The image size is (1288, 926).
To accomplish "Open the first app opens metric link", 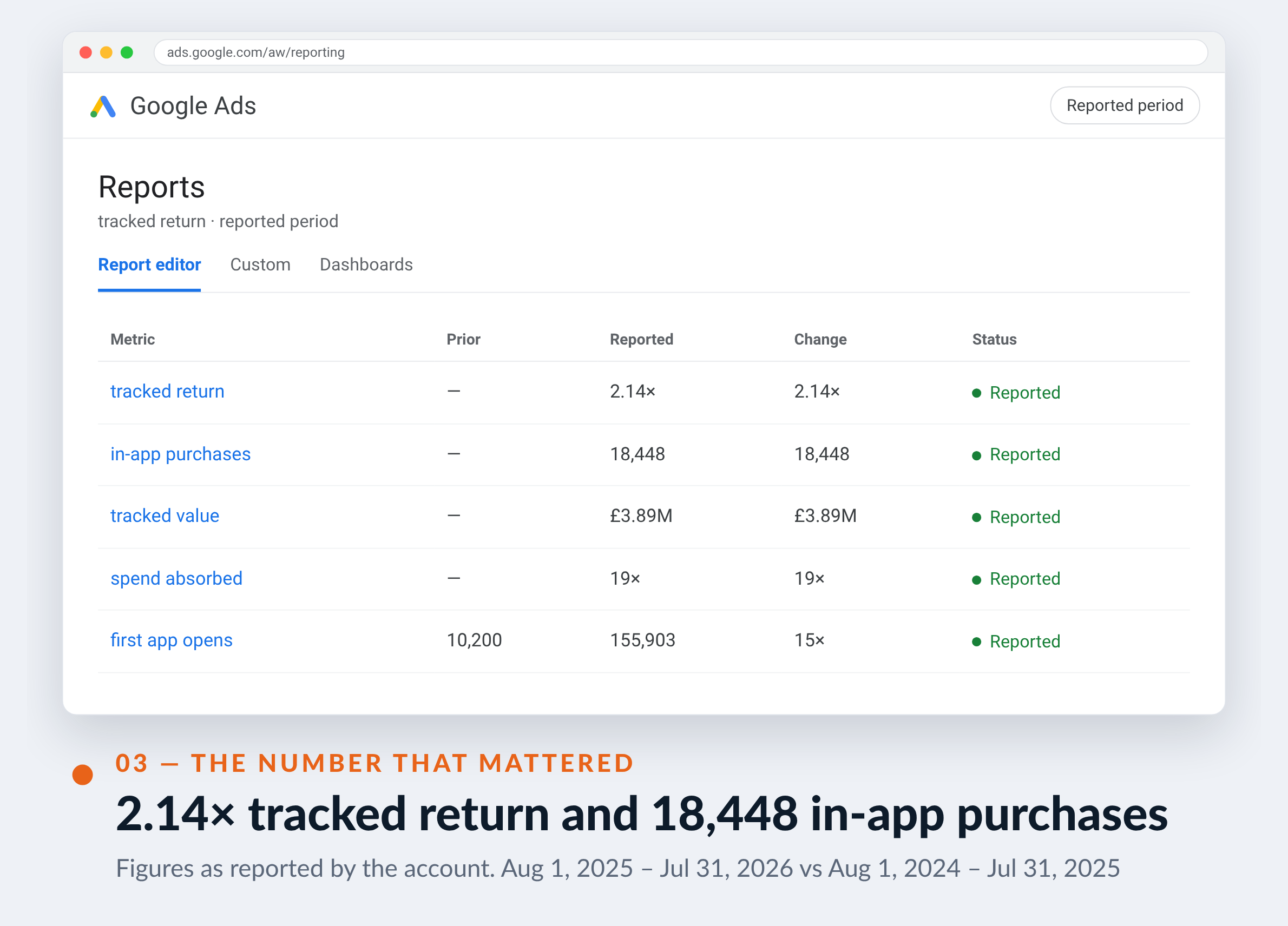I will [x=172, y=640].
